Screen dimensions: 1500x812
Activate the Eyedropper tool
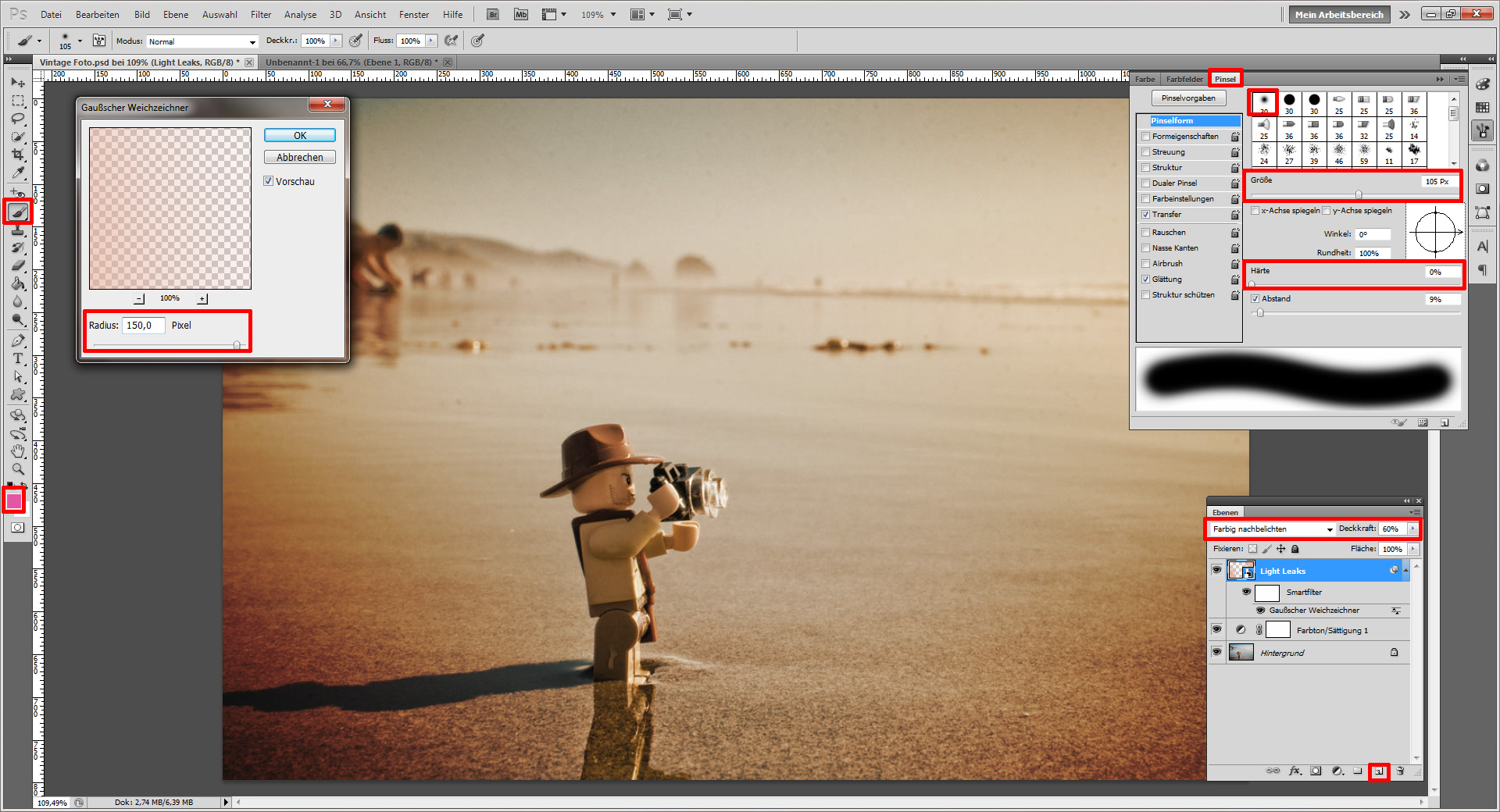[x=18, y=173]
